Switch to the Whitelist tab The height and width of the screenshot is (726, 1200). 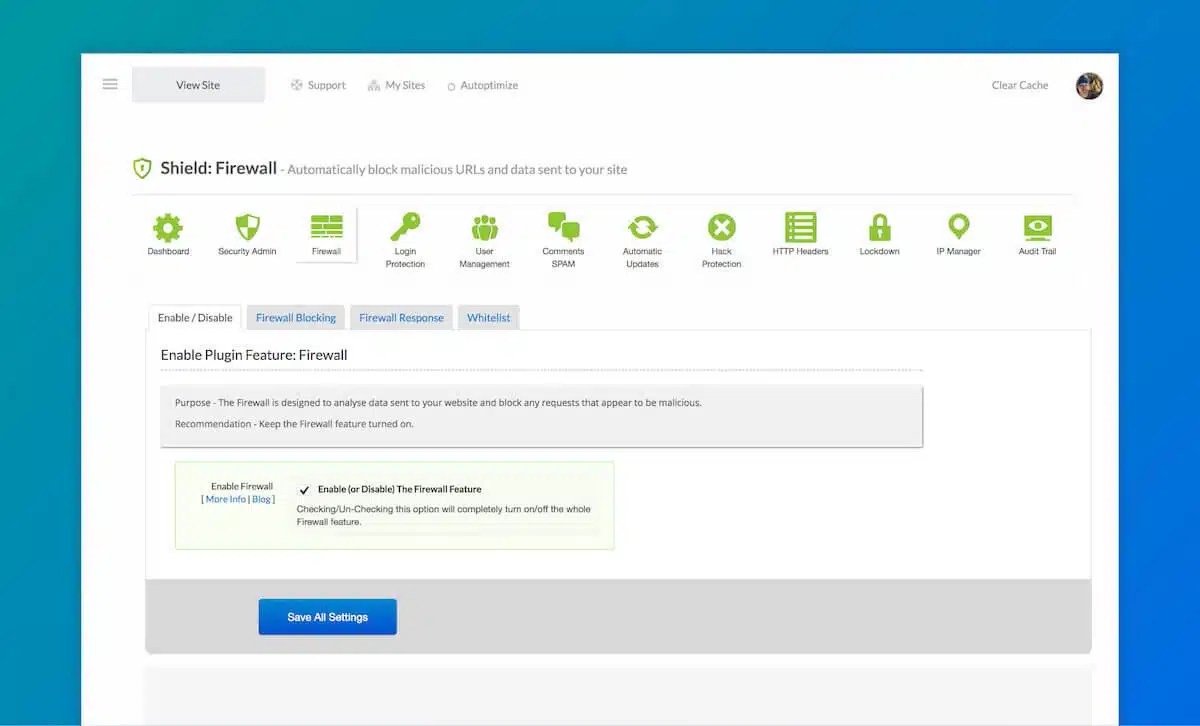coord(488,317)
